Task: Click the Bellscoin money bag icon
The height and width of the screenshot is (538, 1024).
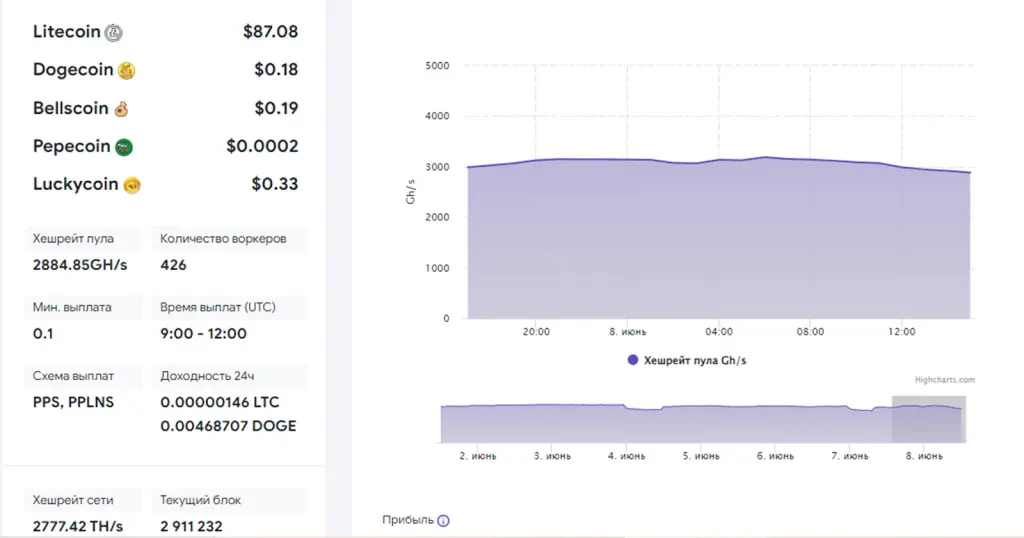Action: click(121, 109)
